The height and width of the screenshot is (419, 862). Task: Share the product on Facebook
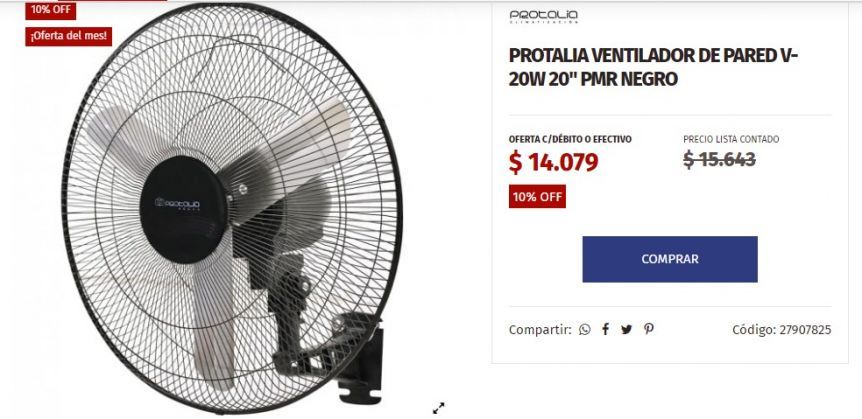click(605, 329)
